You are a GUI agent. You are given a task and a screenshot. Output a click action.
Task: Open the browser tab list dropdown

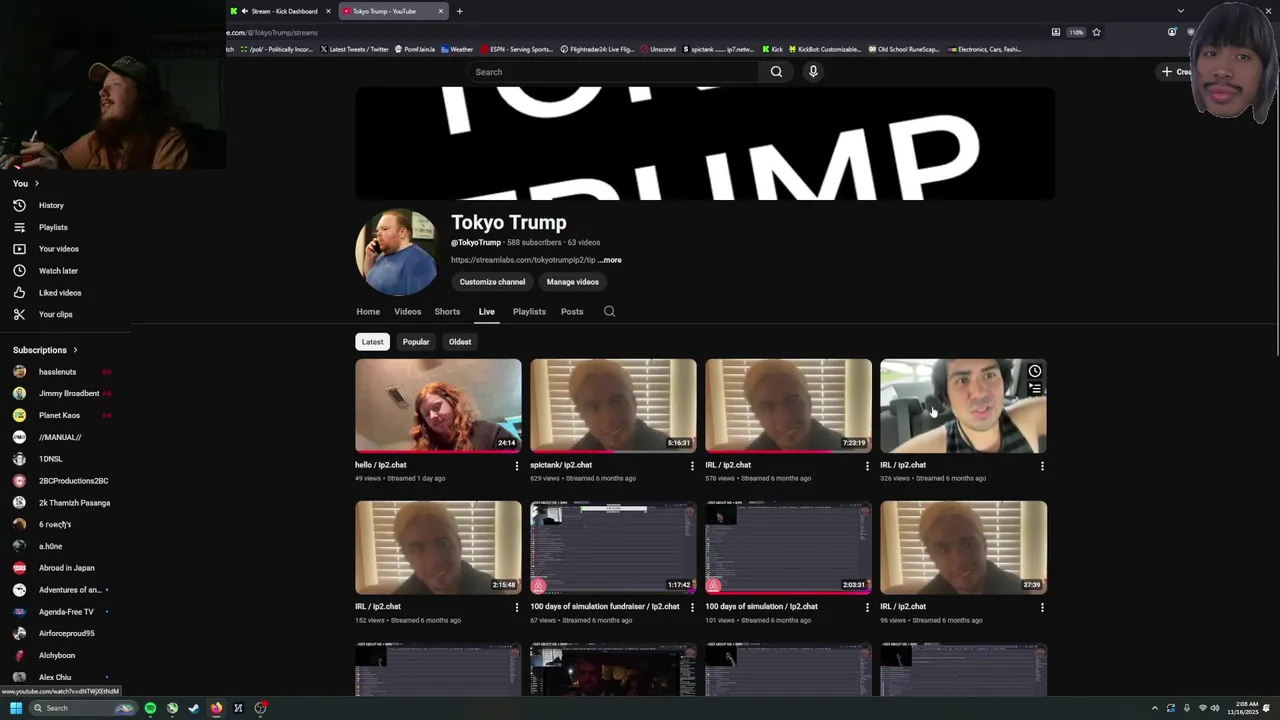point(1180,11)
